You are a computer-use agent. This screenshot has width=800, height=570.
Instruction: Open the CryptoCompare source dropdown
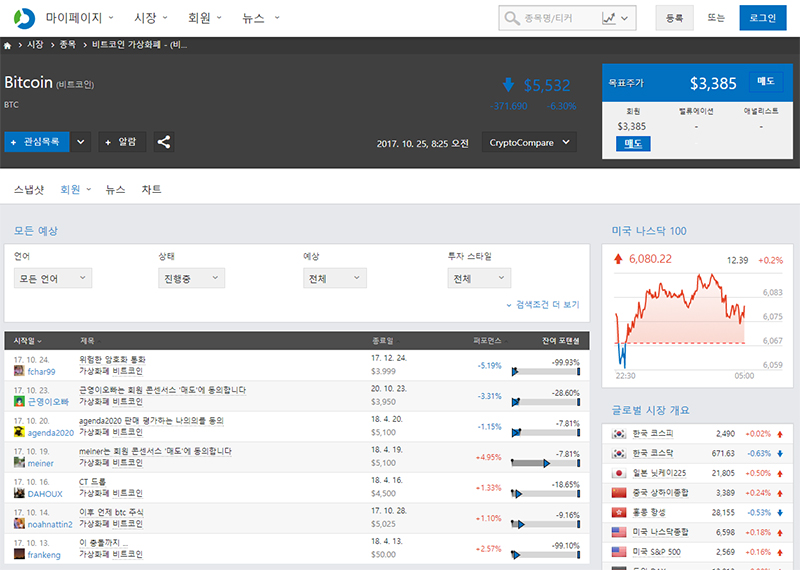tap(529, 142)
